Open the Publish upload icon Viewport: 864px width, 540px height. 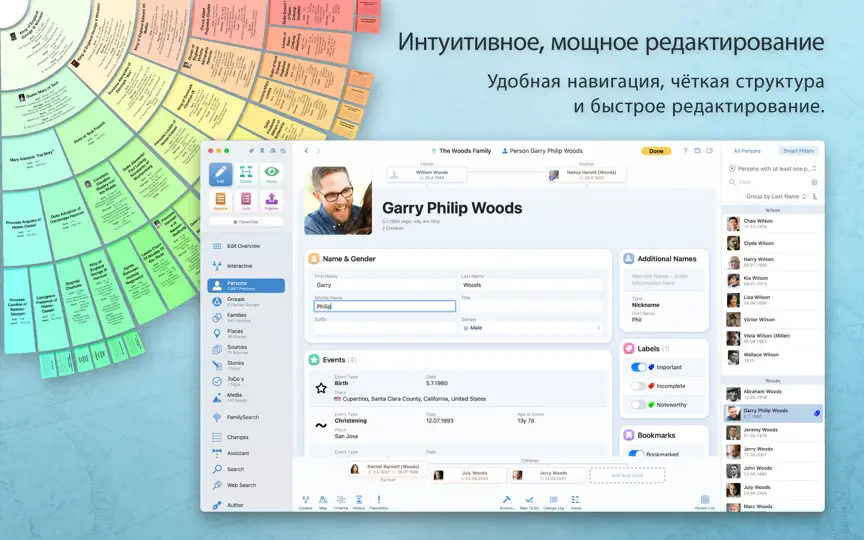271,201
